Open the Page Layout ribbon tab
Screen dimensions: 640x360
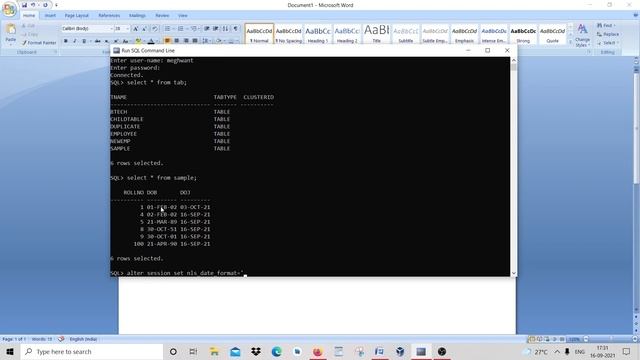pyautogui.click(x=76, y=16)
